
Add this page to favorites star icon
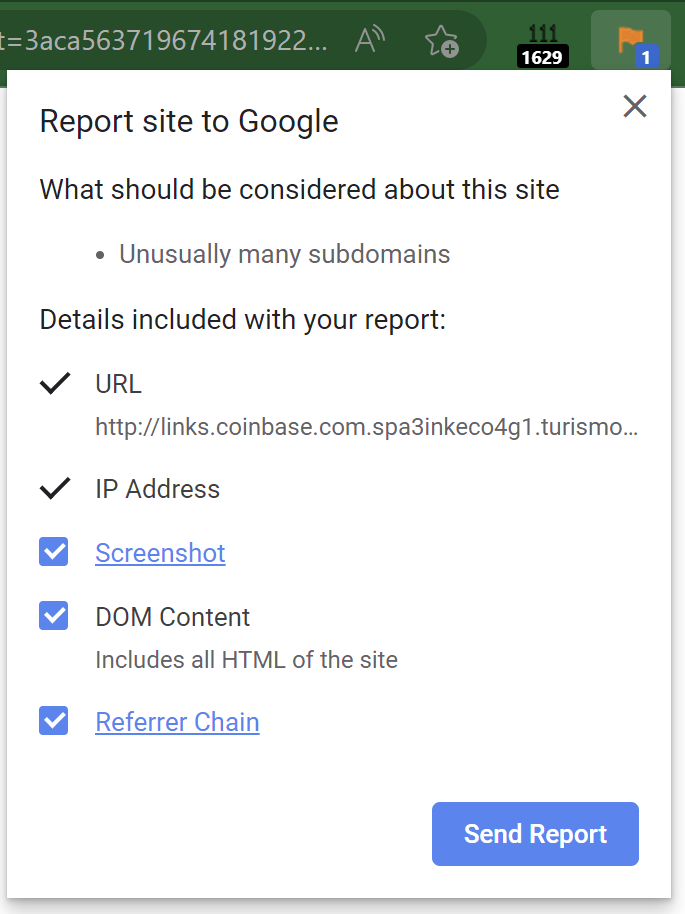pos(441,41)
